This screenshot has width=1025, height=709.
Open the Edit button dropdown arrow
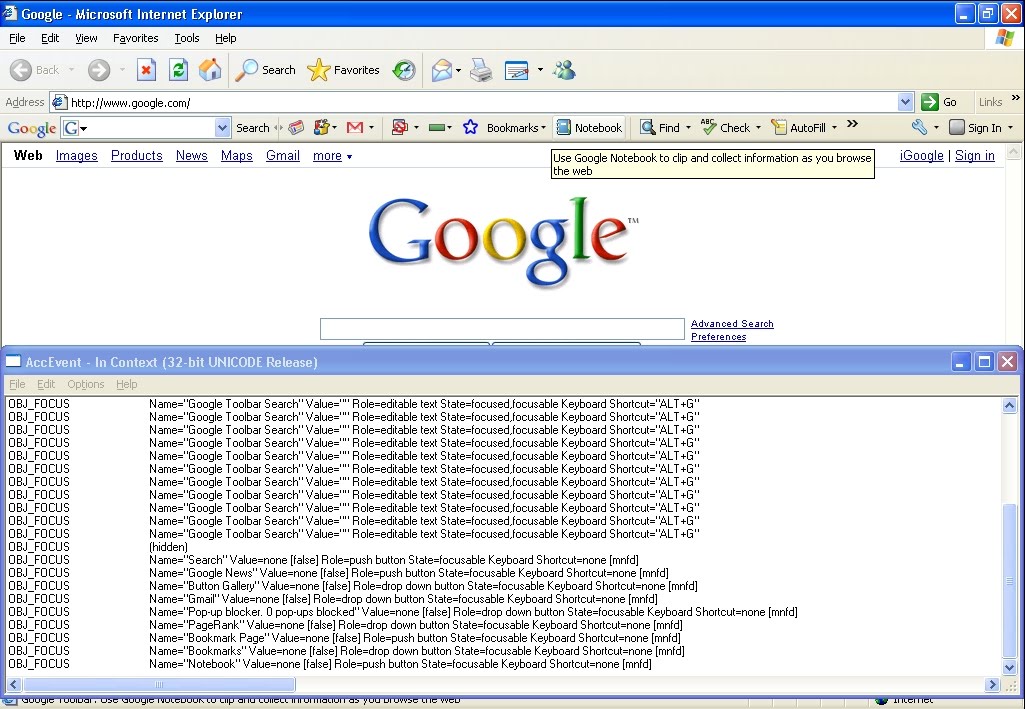point(540,70)
